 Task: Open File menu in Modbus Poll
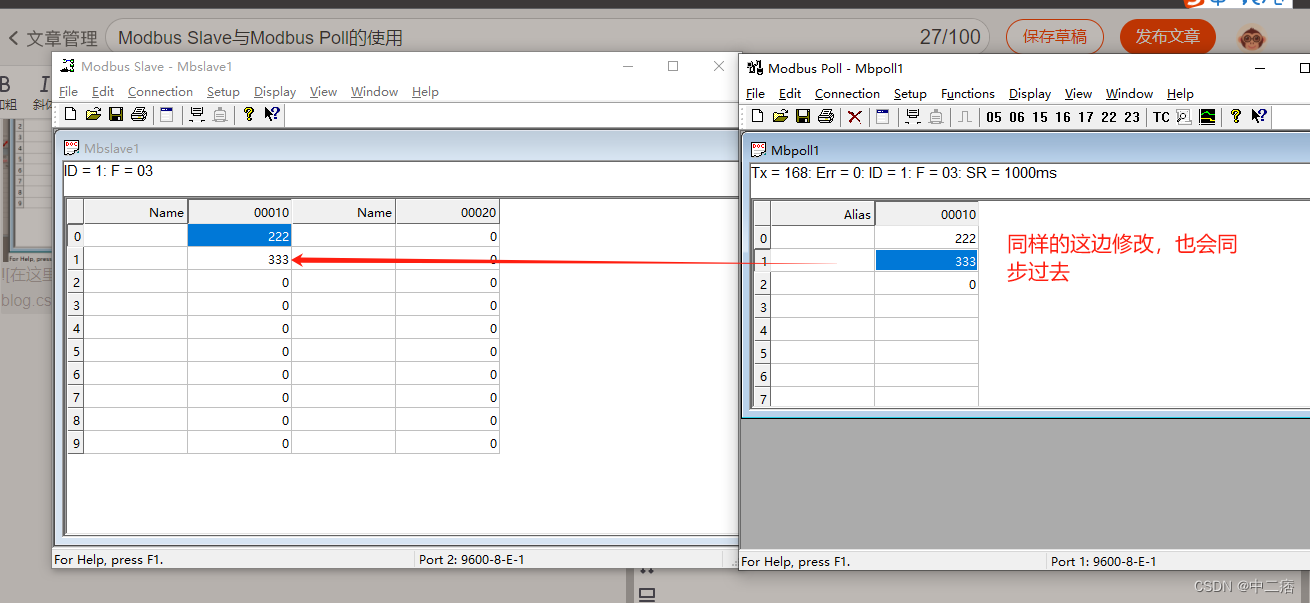click(x=755, y=93)
